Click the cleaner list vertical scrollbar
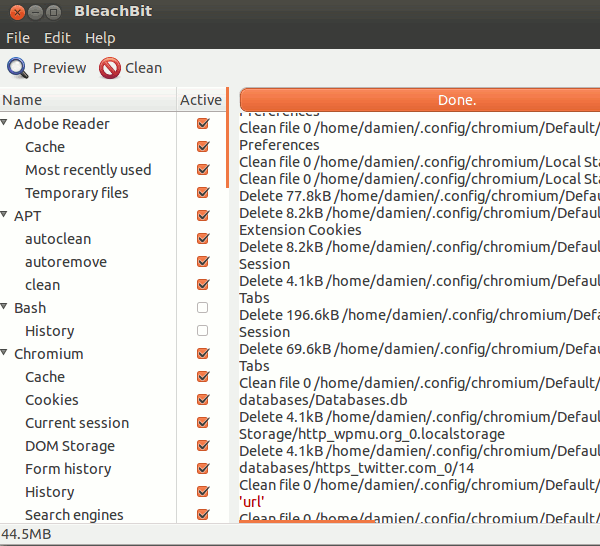This screenshot has width=600, height=546. 228,138
